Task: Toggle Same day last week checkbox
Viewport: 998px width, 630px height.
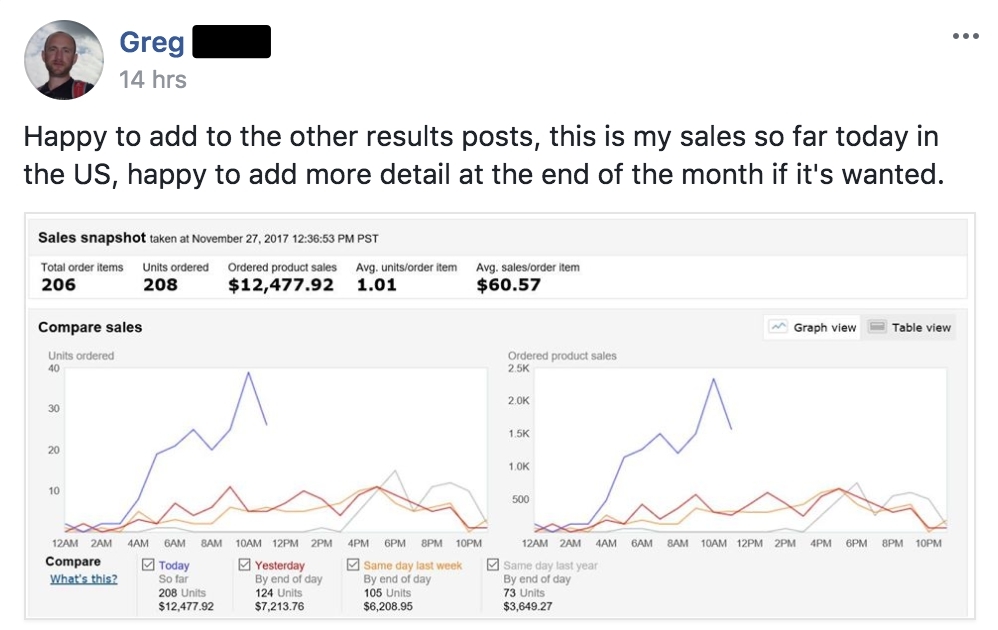Action: tap(353, 565)
